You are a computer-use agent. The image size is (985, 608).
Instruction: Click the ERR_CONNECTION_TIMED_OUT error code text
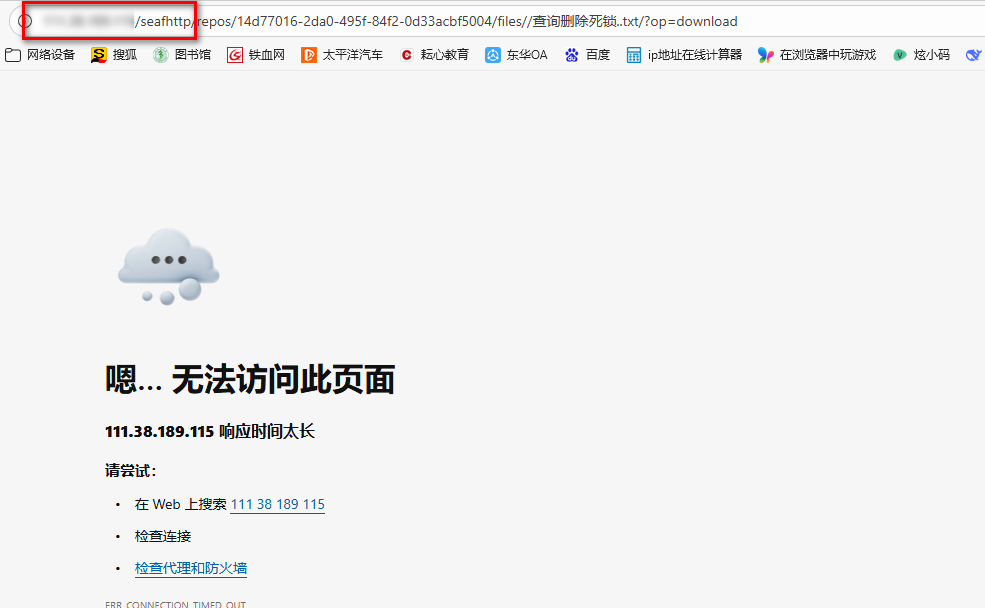175,604
